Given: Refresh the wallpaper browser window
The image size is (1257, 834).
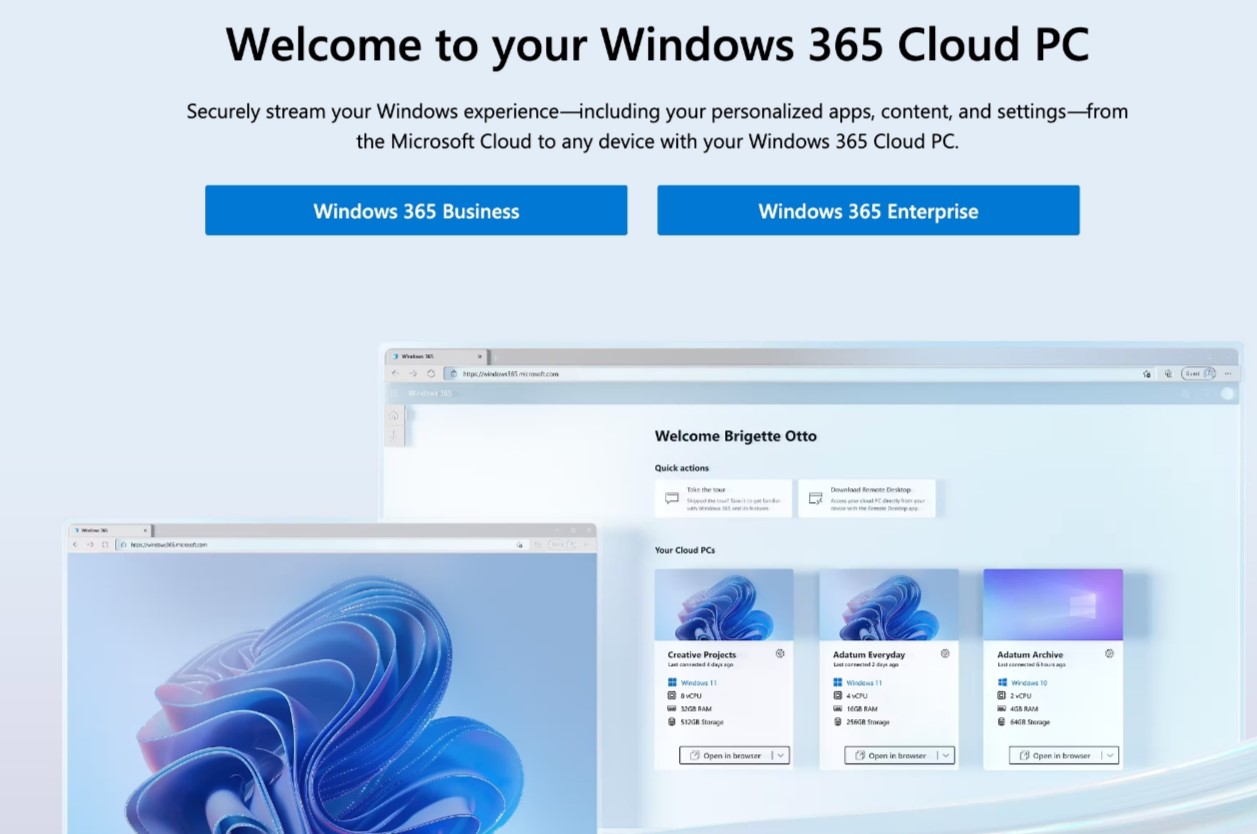Looking at the screenshot, I should pos(105,544).
